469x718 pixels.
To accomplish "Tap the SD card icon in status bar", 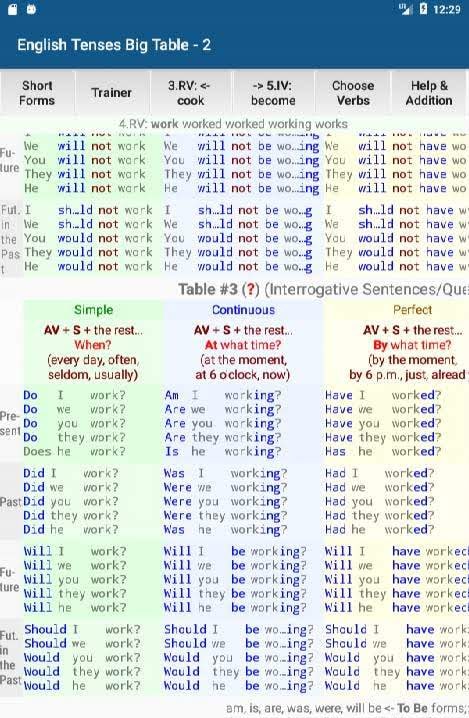I will pyautogui.click(x=13, y=9).
